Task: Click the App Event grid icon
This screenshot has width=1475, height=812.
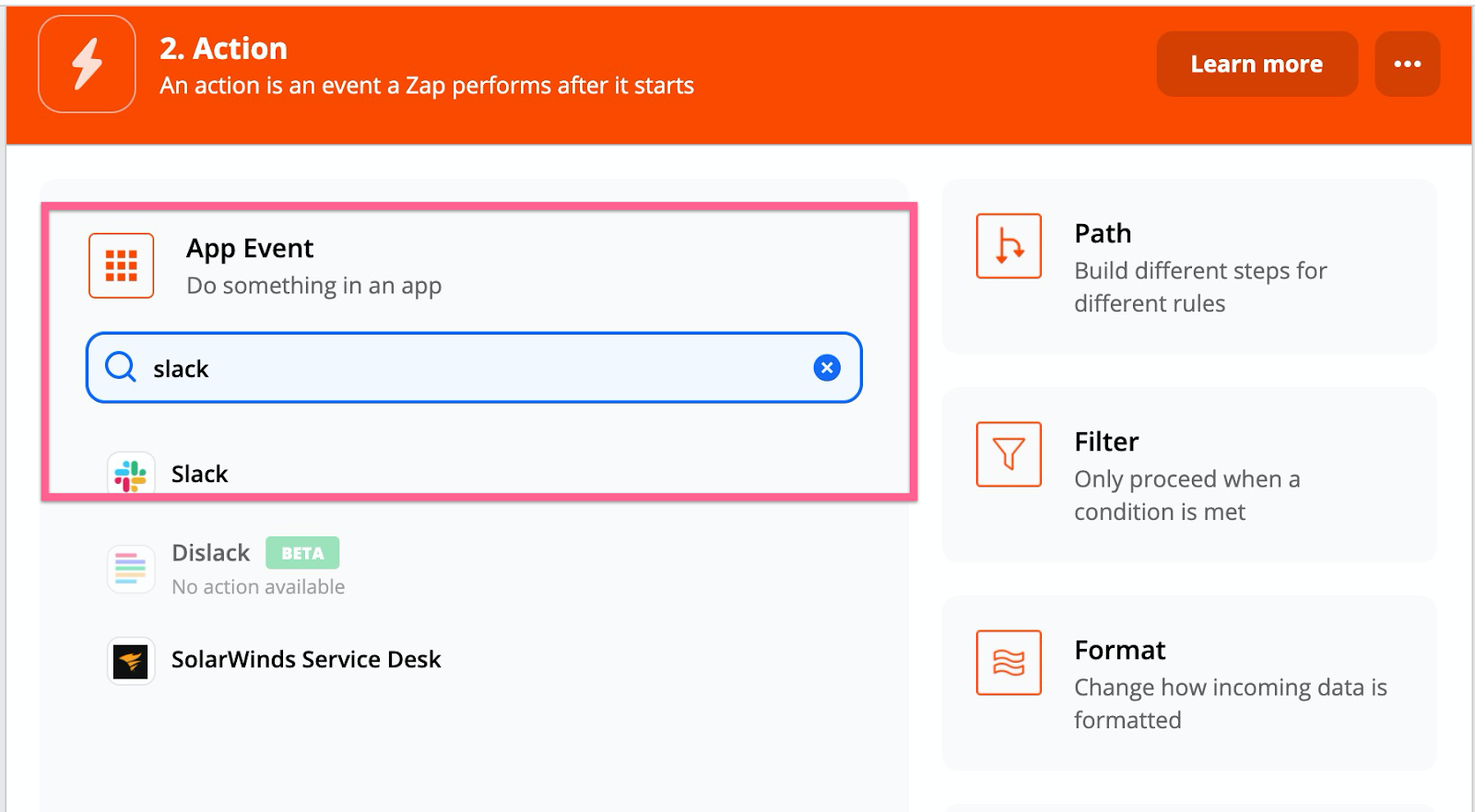Action: tap(121, 265)
